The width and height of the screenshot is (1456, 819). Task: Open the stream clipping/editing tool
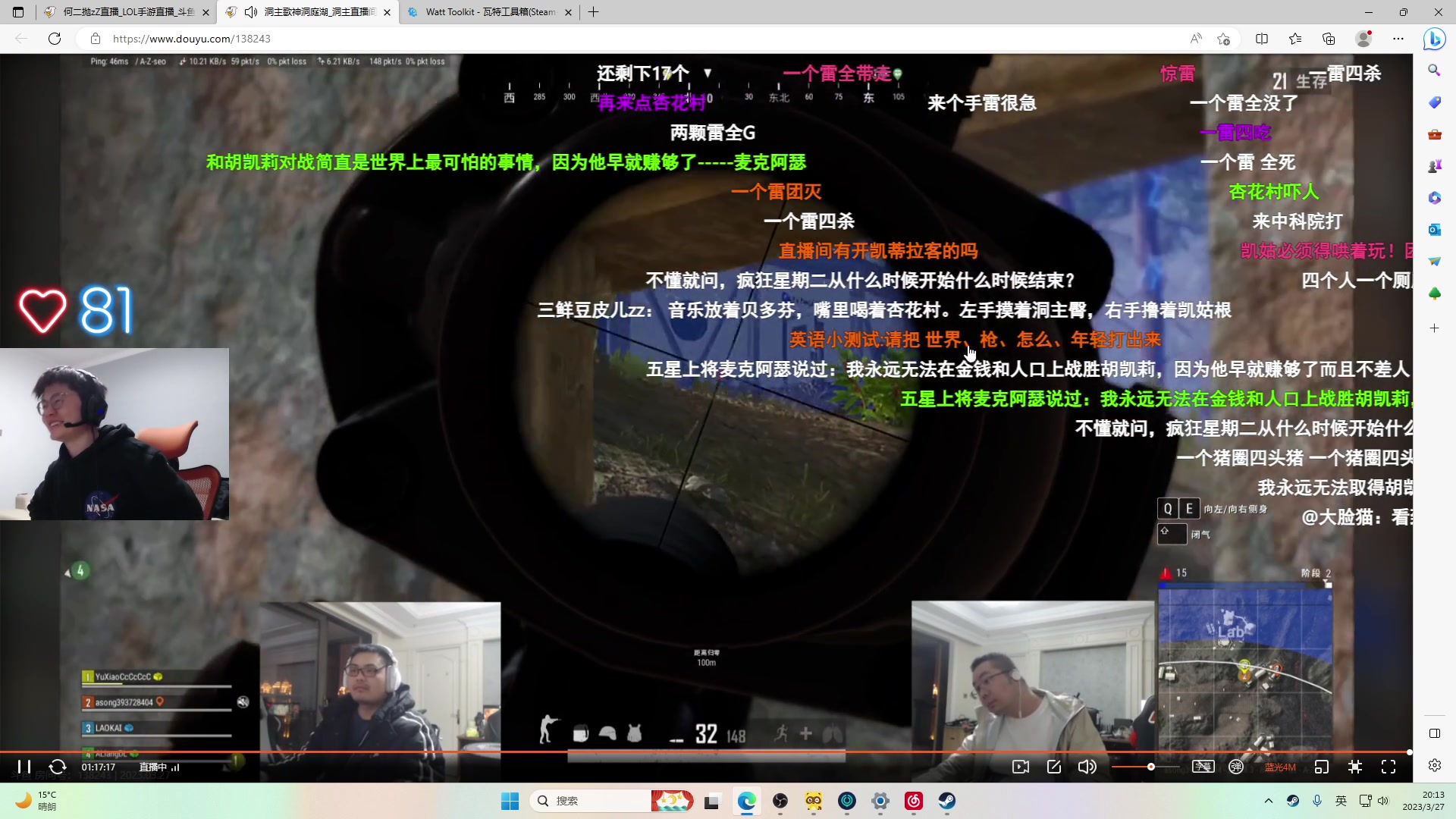tap(1054, 767)
